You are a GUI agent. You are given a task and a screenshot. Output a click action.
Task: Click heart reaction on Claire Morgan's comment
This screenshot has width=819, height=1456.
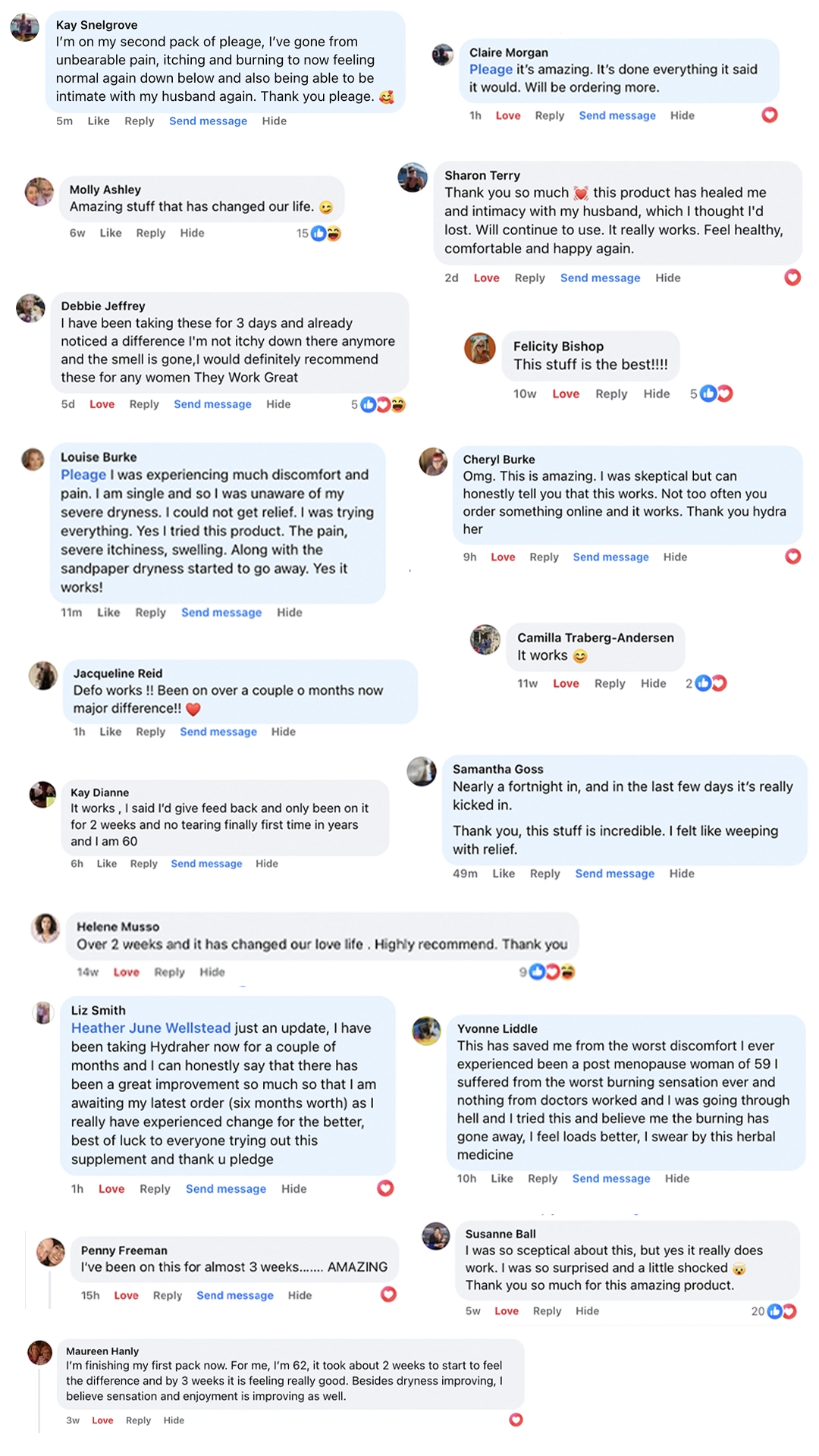[770, 115]
